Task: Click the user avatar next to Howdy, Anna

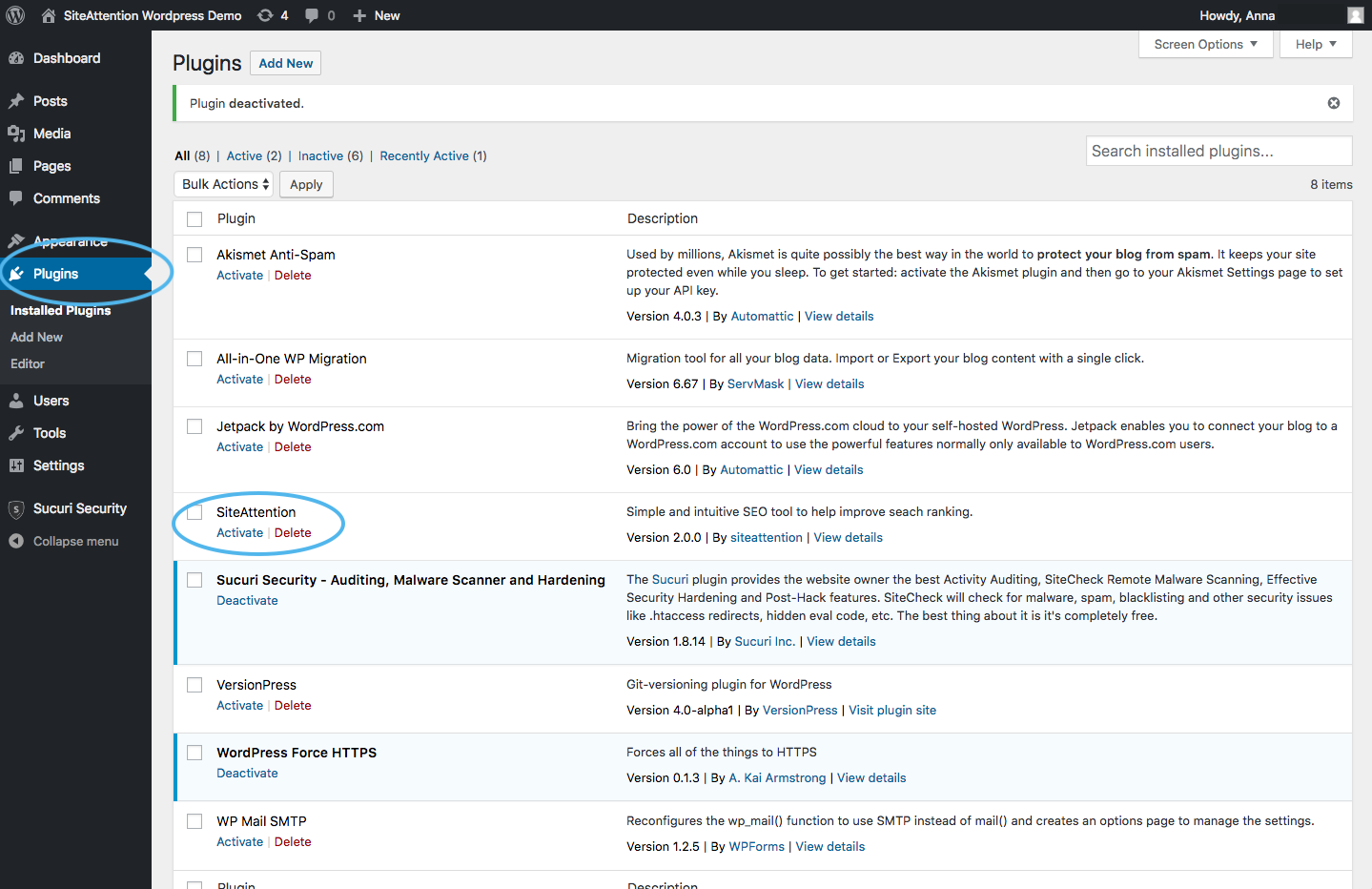Action: [1355, 15]
